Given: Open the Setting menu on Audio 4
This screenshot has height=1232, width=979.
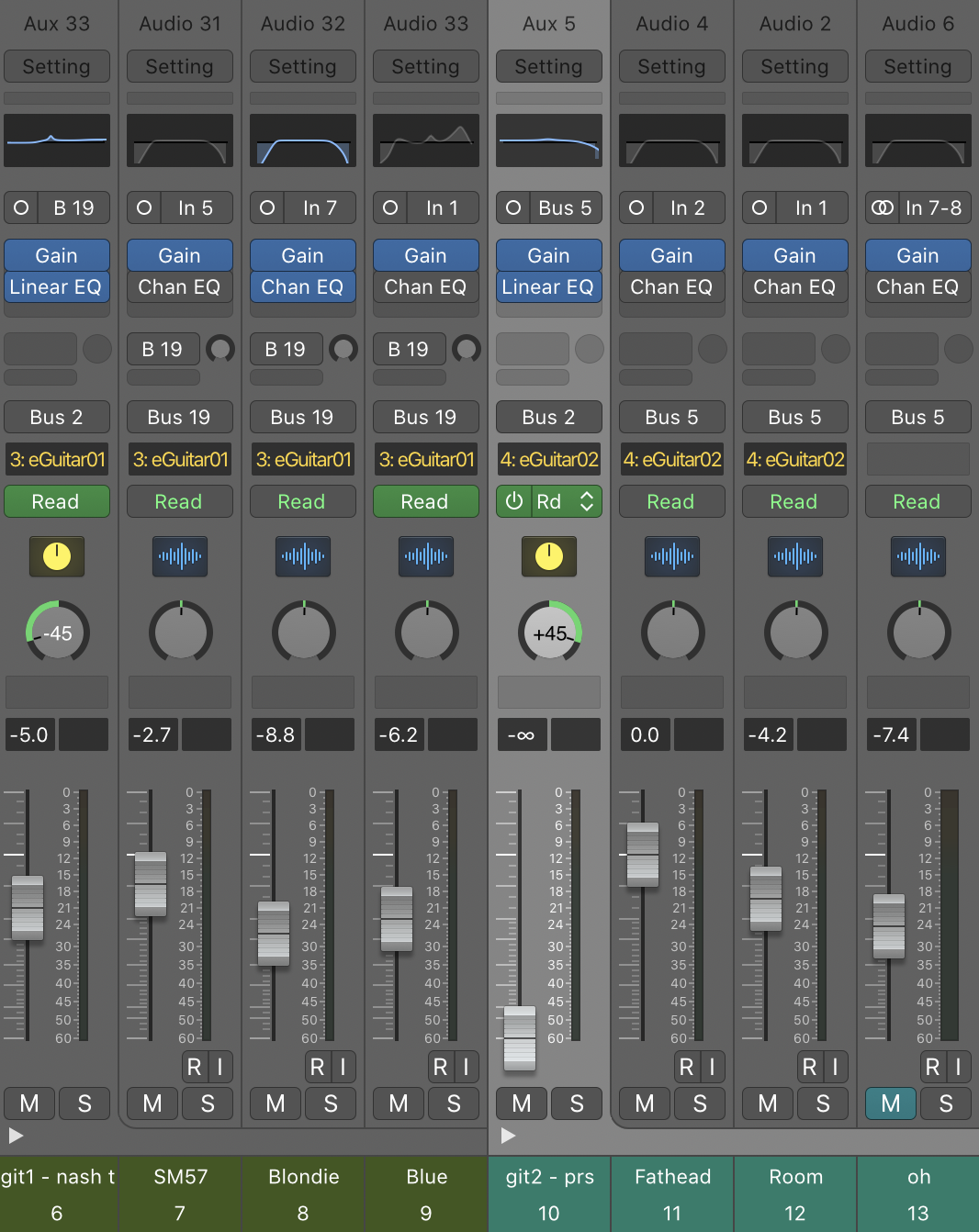Looking at the screenshot, I should [672, 66].
